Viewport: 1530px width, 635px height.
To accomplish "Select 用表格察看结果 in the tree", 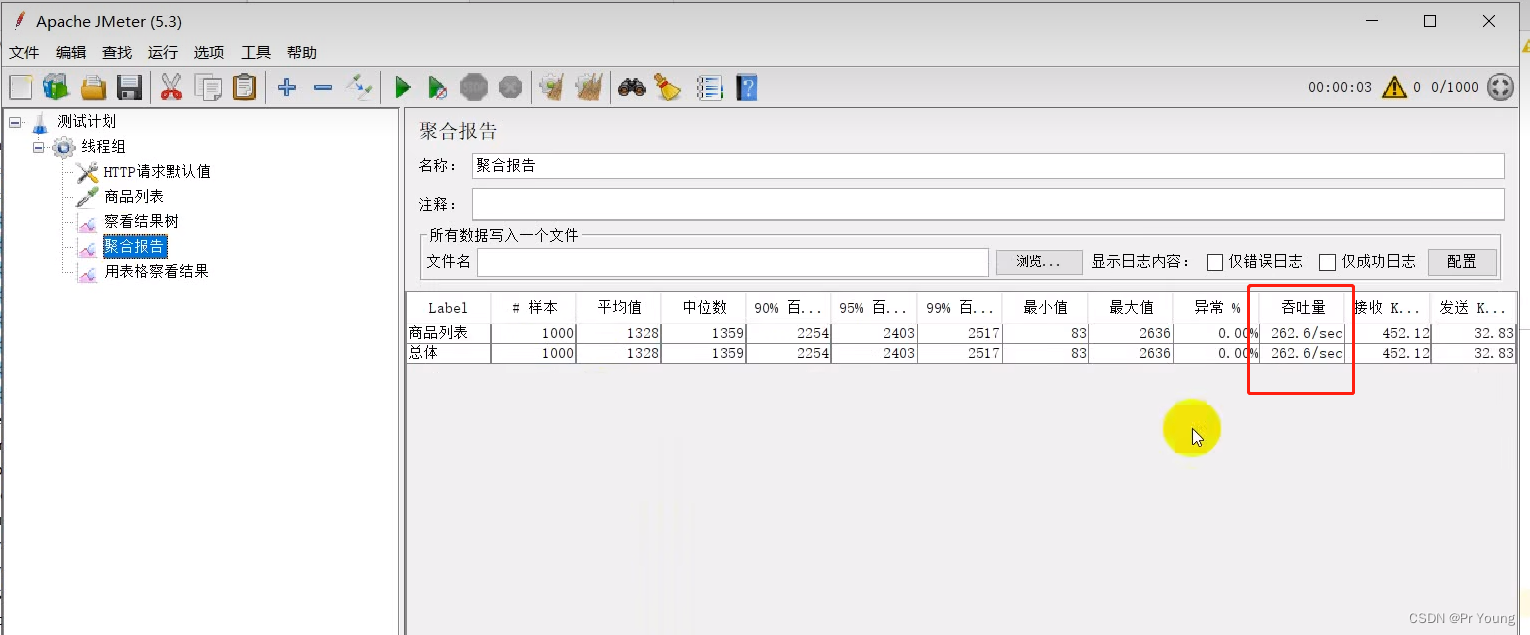I will pyautogui.click(x=156, y=272).
